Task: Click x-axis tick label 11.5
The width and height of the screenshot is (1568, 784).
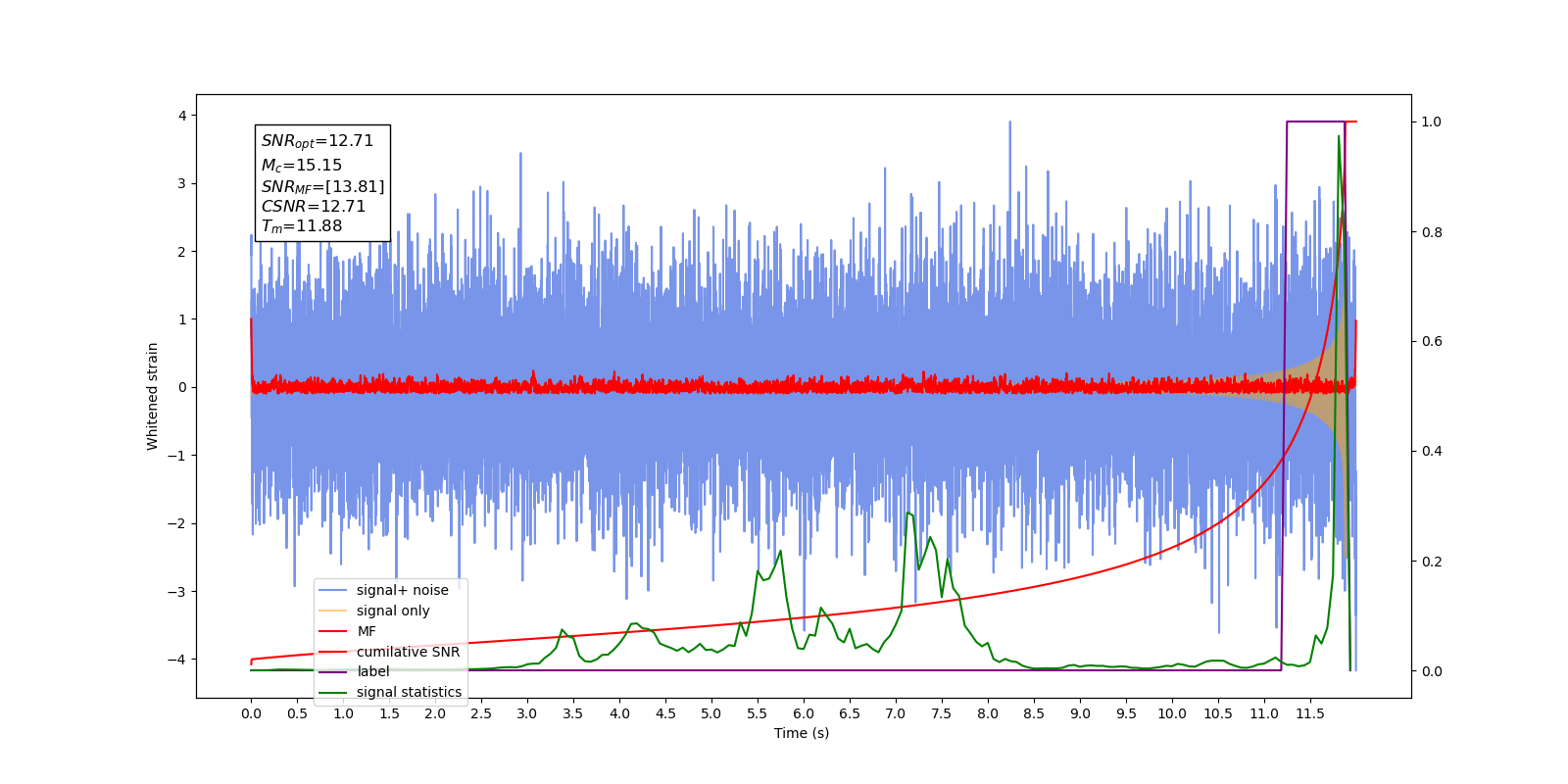Action: (x=1310, y=713)
